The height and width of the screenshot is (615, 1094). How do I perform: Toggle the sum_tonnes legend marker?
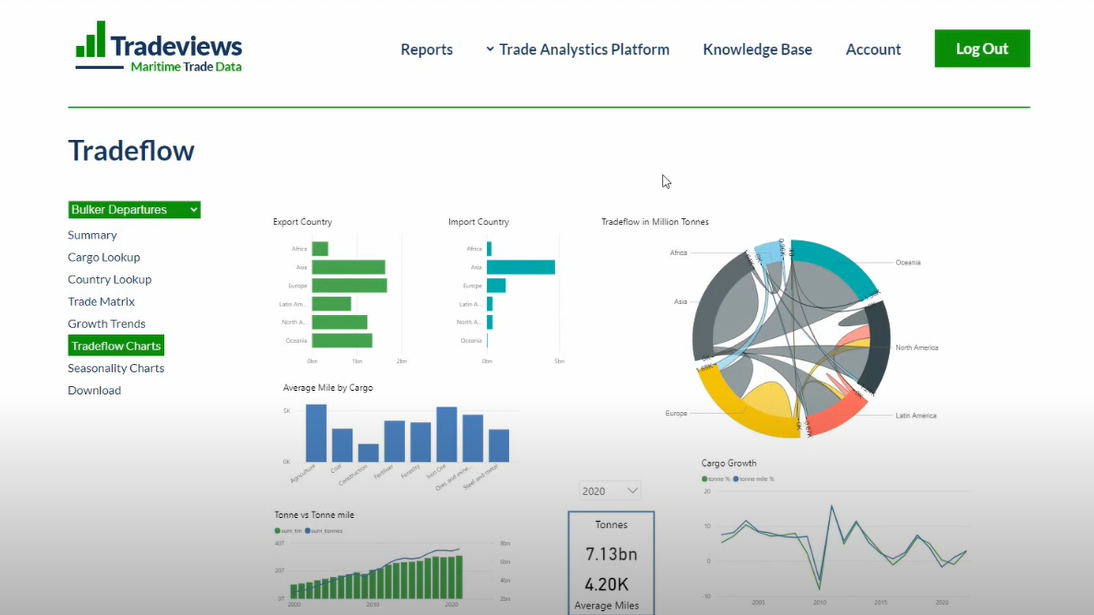point(308,531)
